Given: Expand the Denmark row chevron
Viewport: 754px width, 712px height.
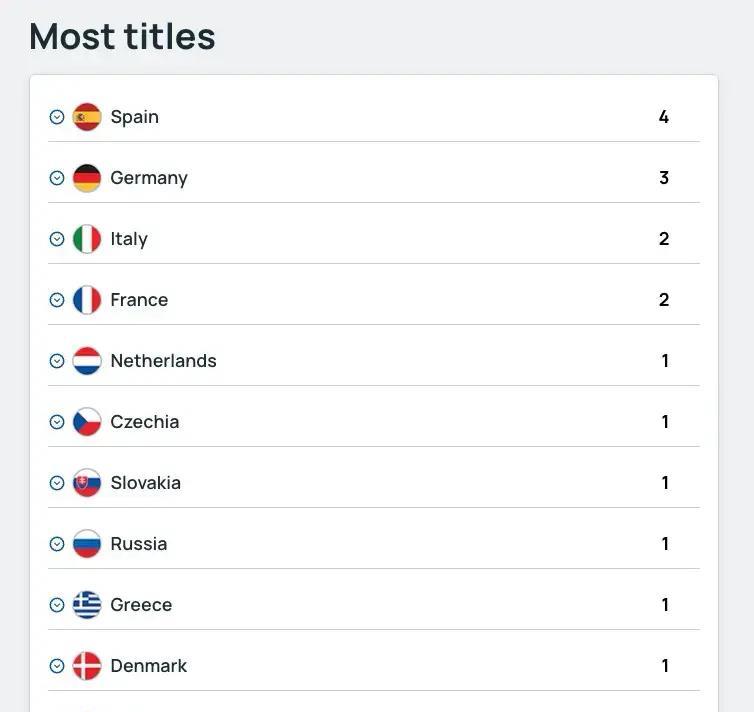Looking at the screenshot, I should tap(57, 666).
